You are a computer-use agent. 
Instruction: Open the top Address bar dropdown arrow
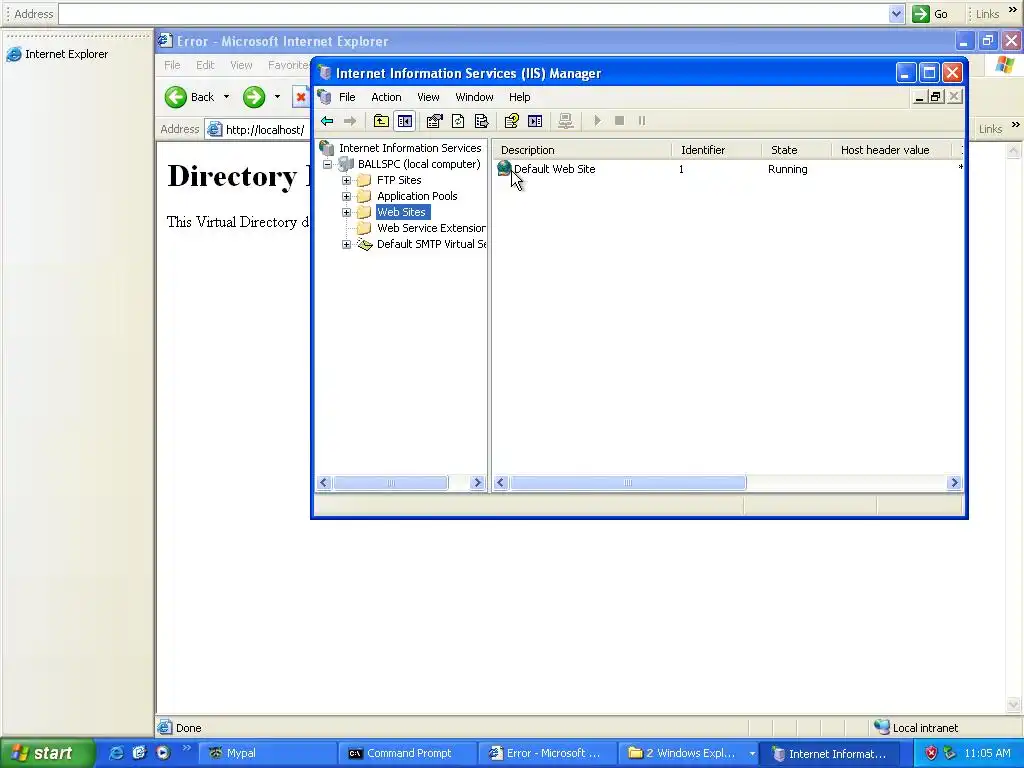[x=896, y=14]
